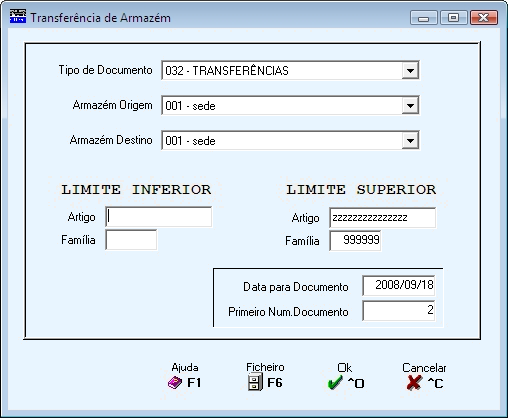Expand the Tipo de Documento dropdown arrow
Viewport: 508px width, 418px height.
410,70
